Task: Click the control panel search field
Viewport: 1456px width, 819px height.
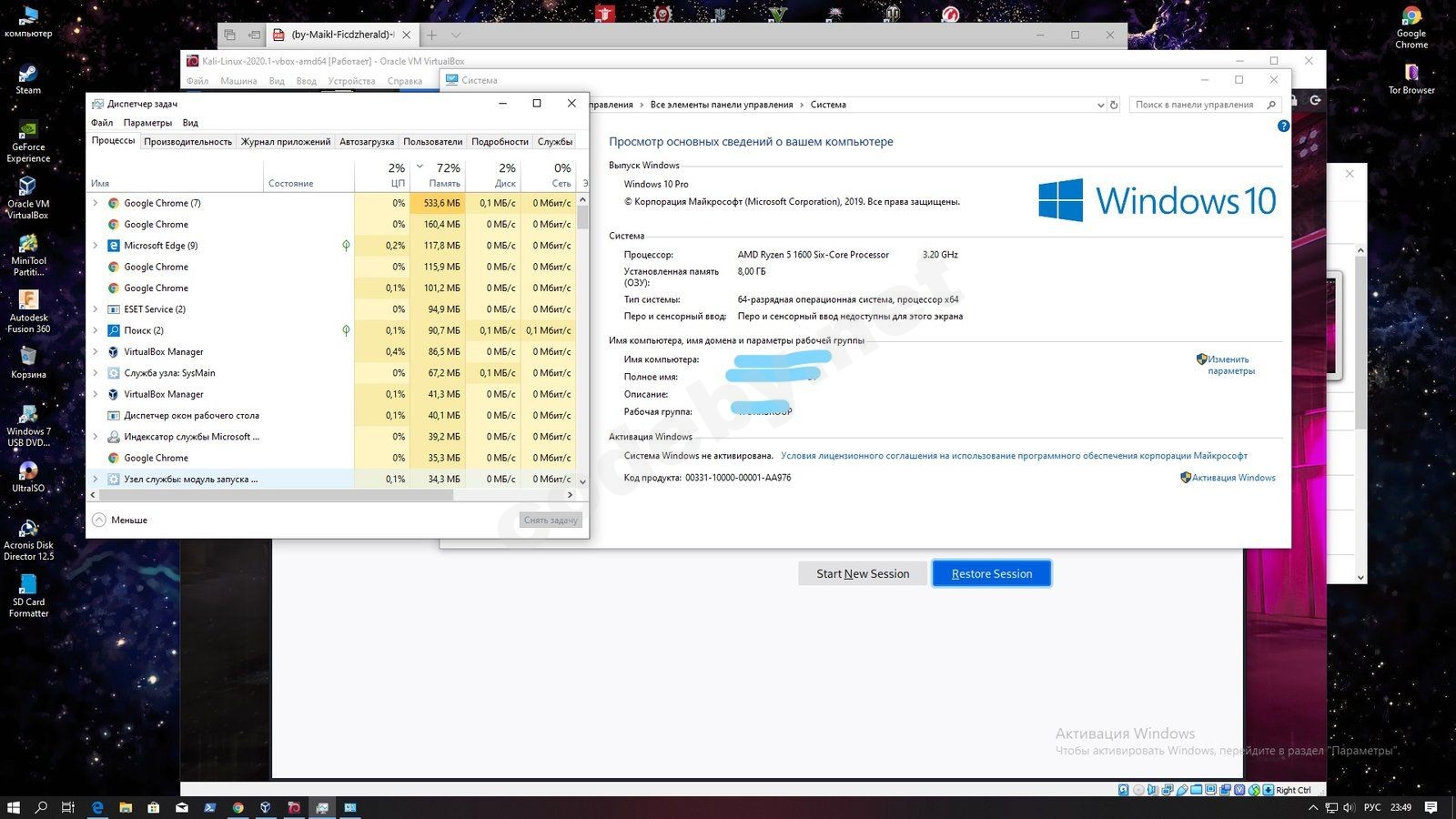Action: pos(1197,105)
